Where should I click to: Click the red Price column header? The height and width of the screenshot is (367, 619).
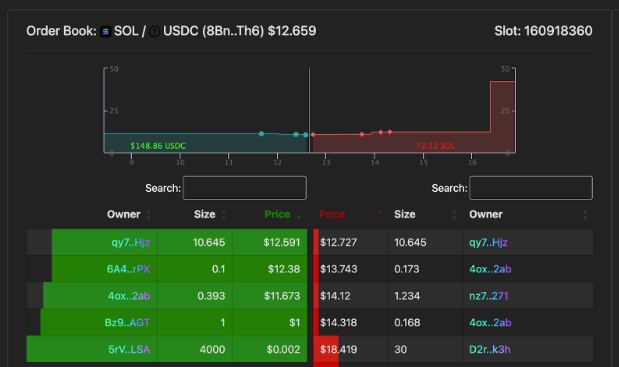[x=332, y=215]
